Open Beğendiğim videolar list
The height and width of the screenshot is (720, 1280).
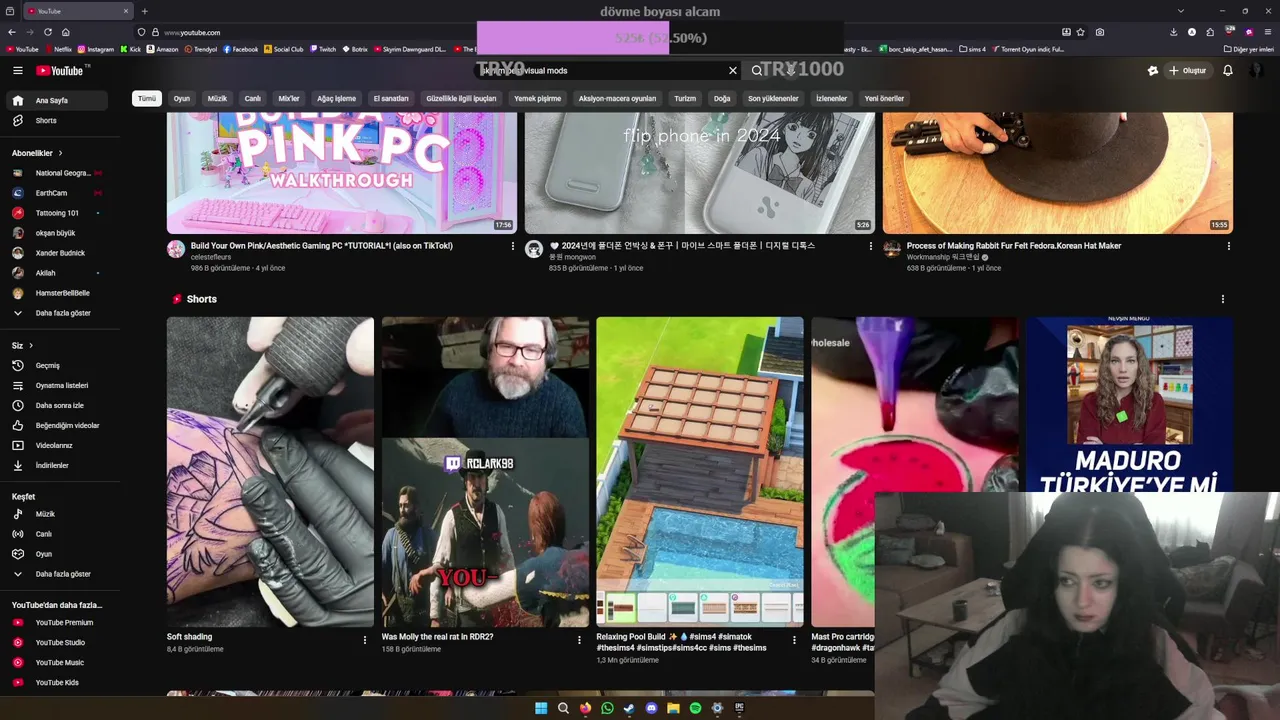coord(58,425)
